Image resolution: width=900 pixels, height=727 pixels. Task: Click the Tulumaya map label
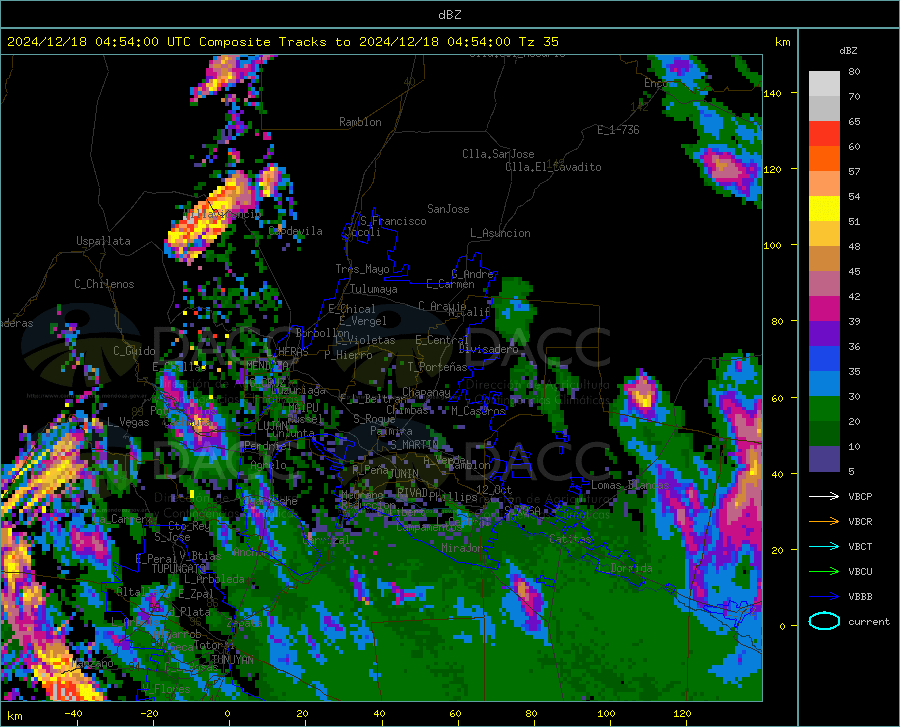click(374, 289)
